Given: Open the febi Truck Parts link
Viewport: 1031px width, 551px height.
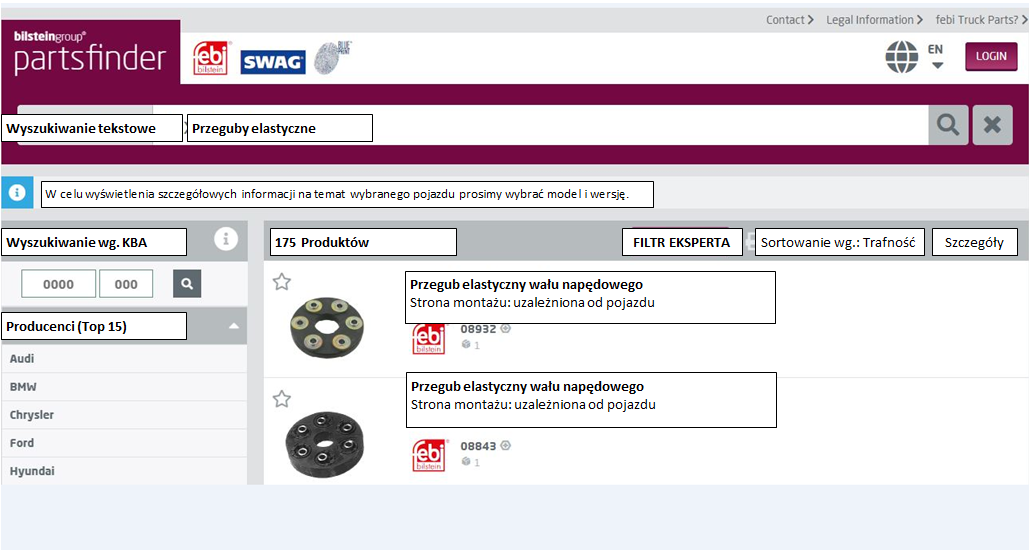Looking at the screenshot, I should 981,20.
